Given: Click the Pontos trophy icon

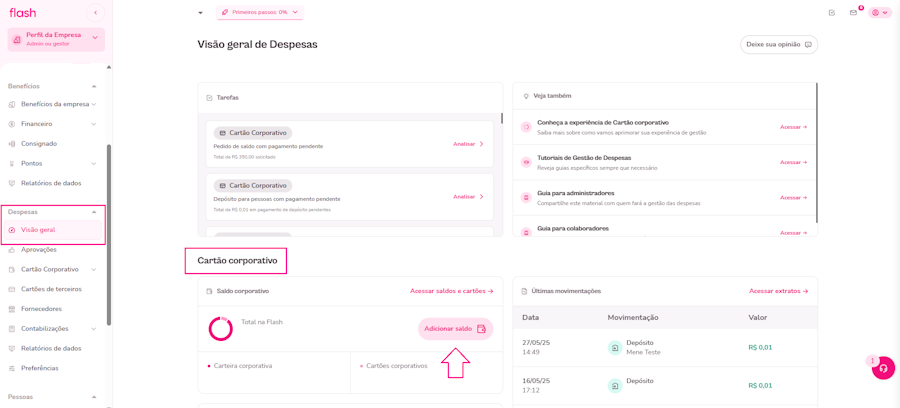Looking at the screenshot, I should (x=12, y=164).
